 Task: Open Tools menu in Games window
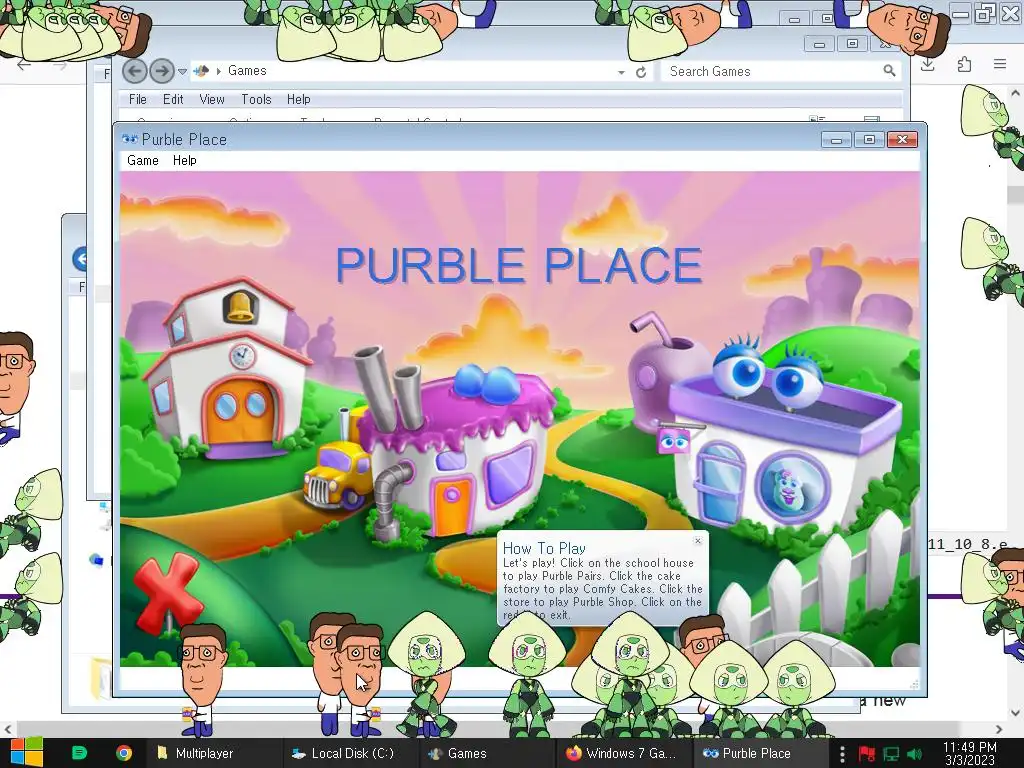pos(256,99)
